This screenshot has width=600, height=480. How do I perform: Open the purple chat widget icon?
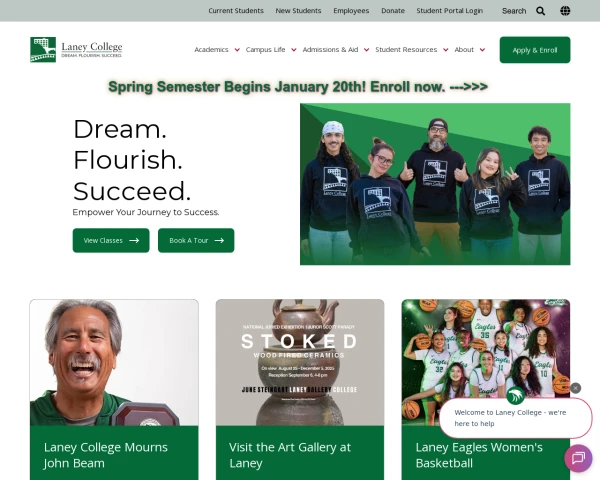point(578,458)
